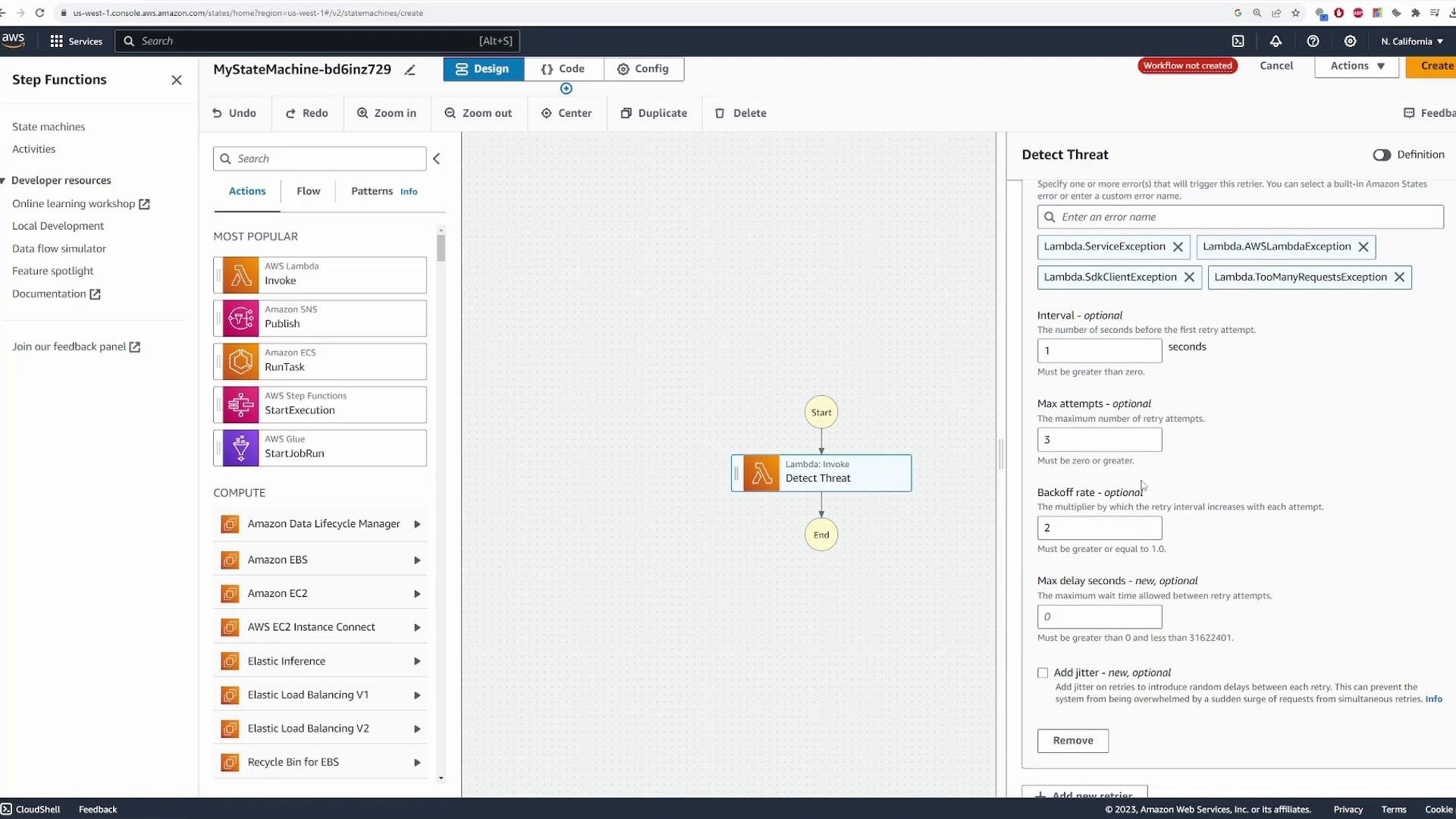Click the Remove retrier button
Screen dimensions: 1456x819
tap(1072, 741)
